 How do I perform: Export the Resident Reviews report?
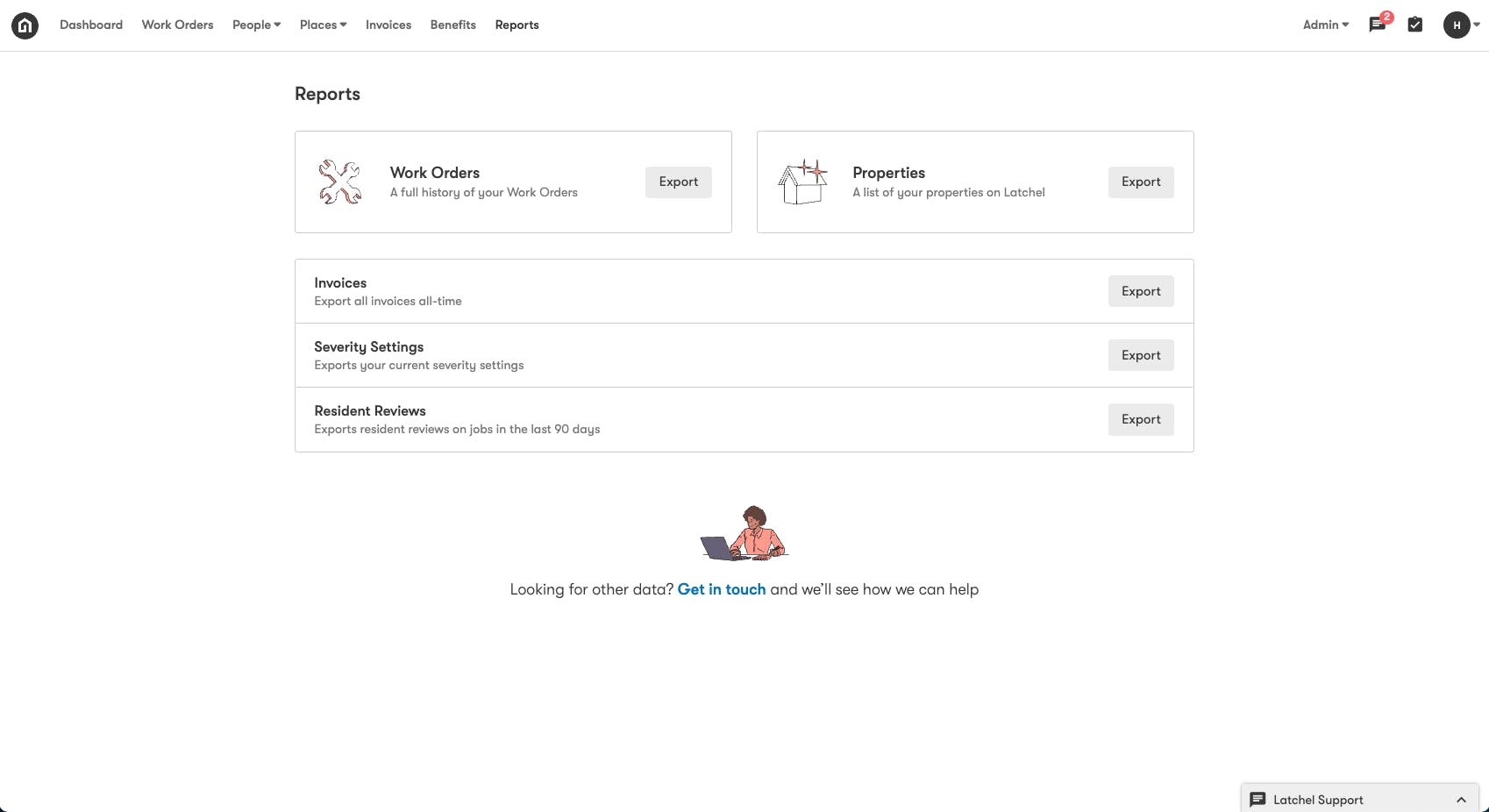[x=1140, y=419]
